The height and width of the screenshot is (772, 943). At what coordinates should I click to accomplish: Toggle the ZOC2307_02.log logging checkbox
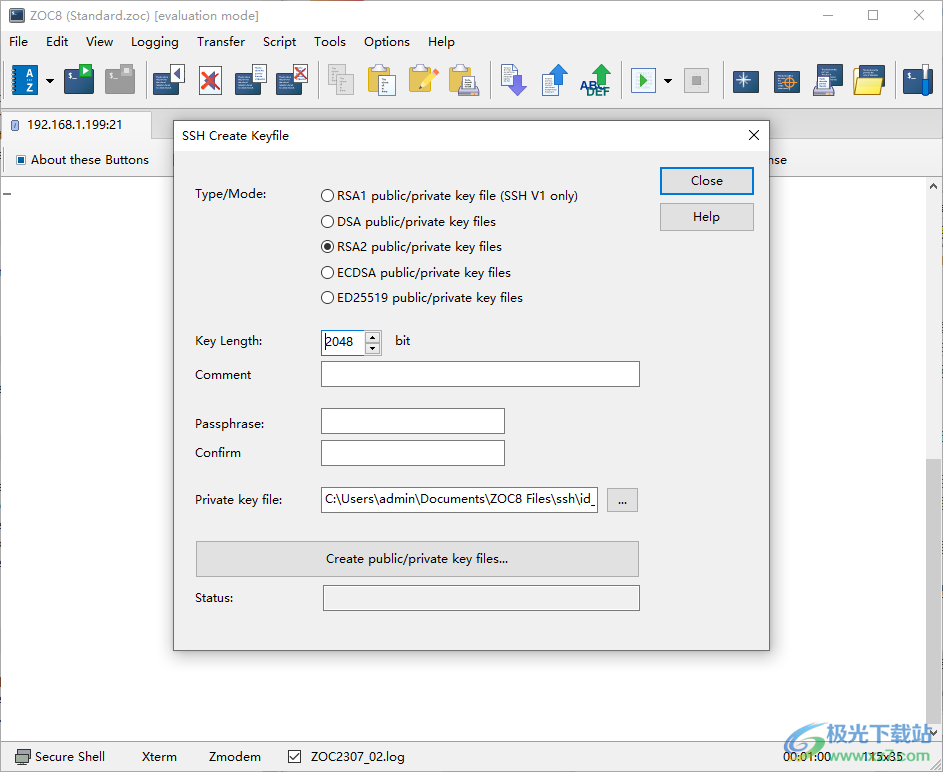[x=294, y=757]
